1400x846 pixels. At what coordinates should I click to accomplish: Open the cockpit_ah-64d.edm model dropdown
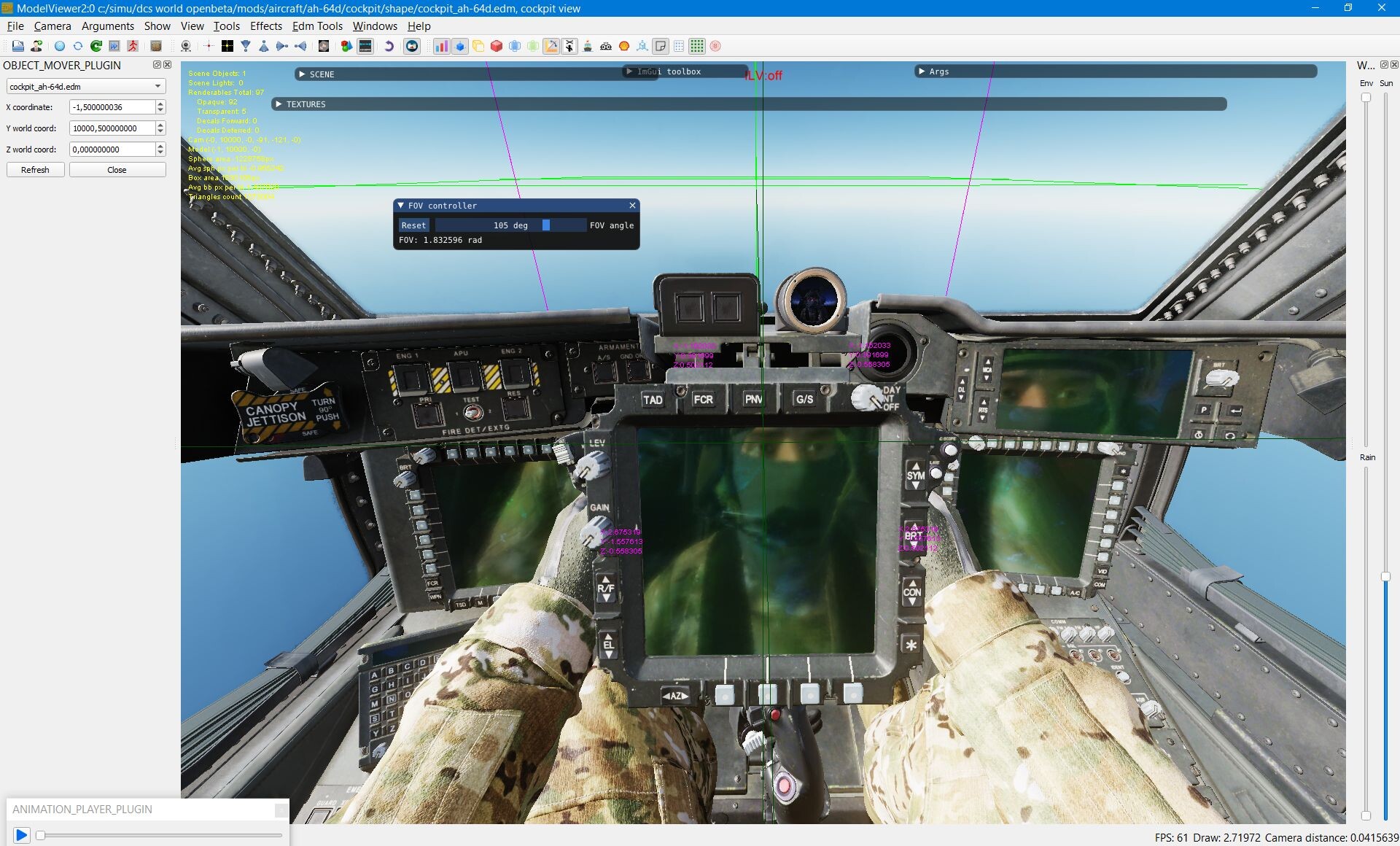click(x=86, y=86)
